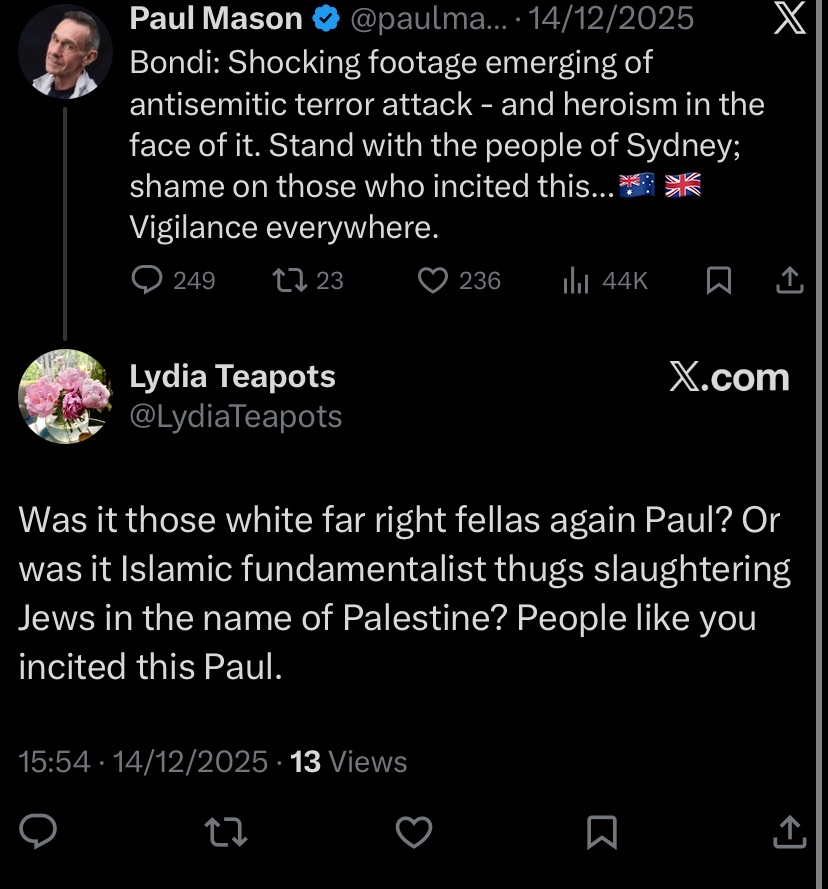The height and width of the screenshot is (889, 828).
Task: Open Paul Mason's profile picture
Action: 65,52
